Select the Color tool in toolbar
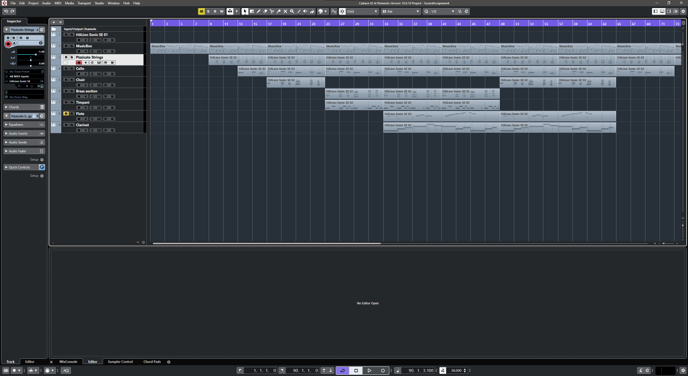The image size is (688, 376). [x=312, y=11]
